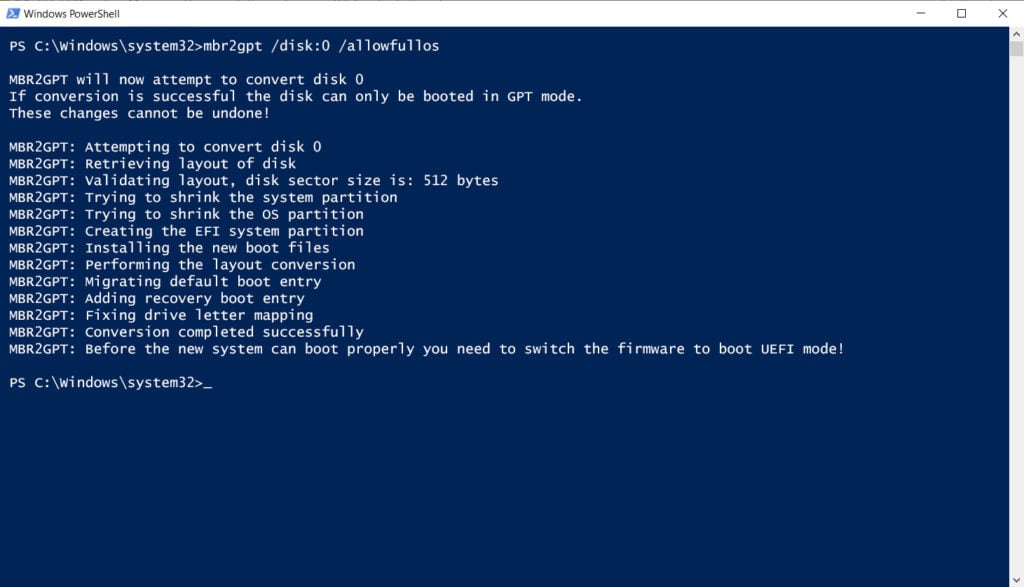Click the "Creating the EFI system partition" line
The width and height of the screenshot is (1024, 587).
[224, 231]
